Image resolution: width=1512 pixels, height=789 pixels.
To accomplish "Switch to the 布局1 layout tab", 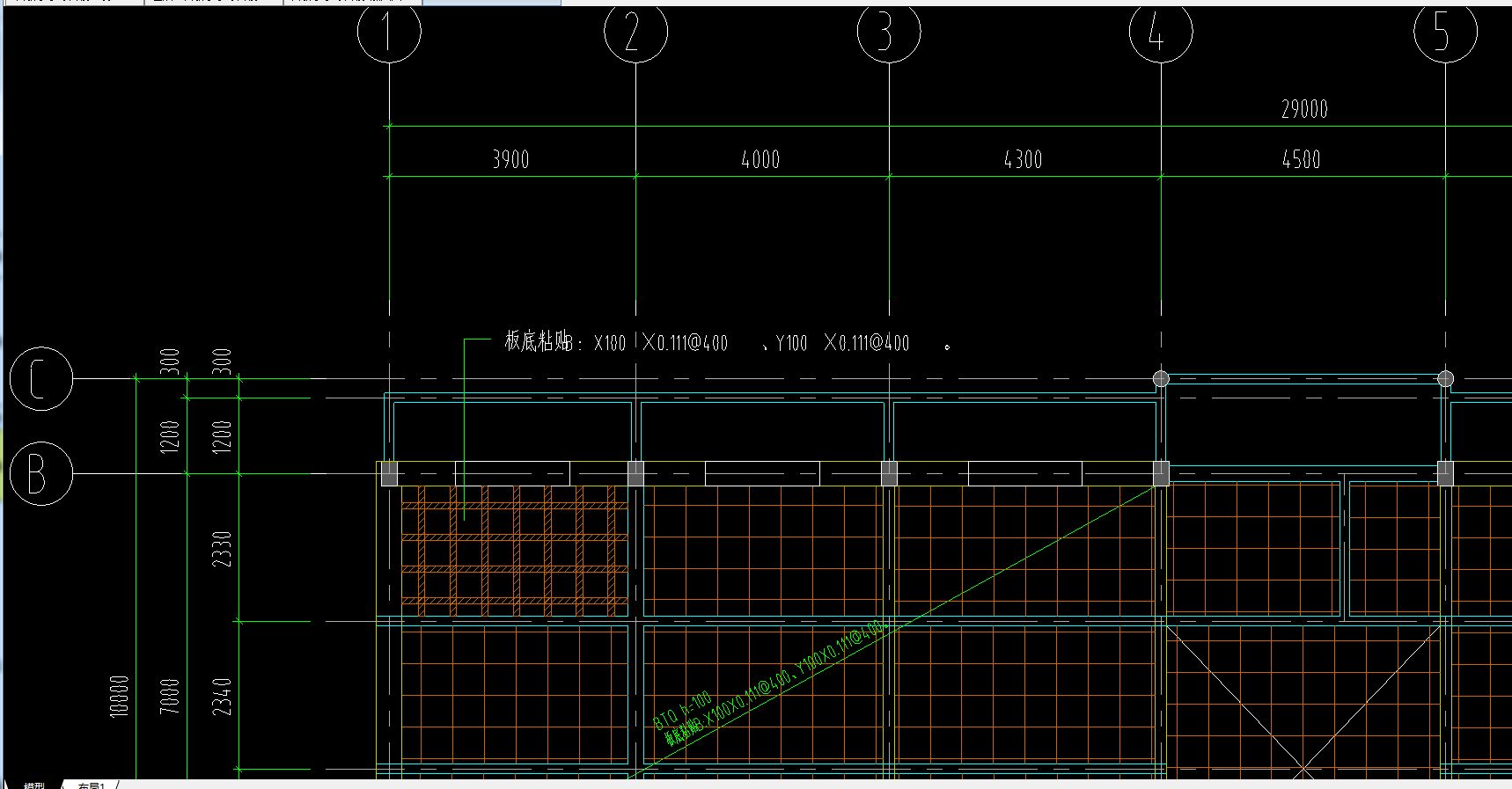I will 91,785.
